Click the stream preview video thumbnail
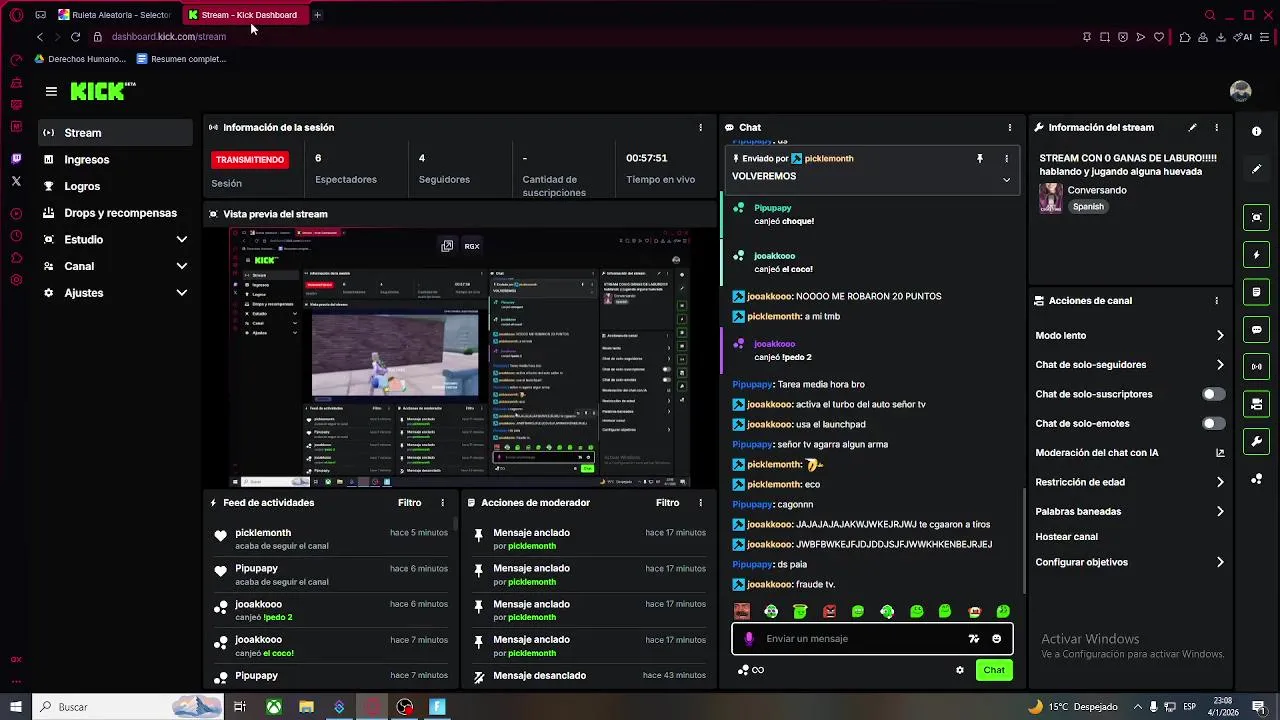The height and width of the screenshot is (720, 1280). [460, 357]
